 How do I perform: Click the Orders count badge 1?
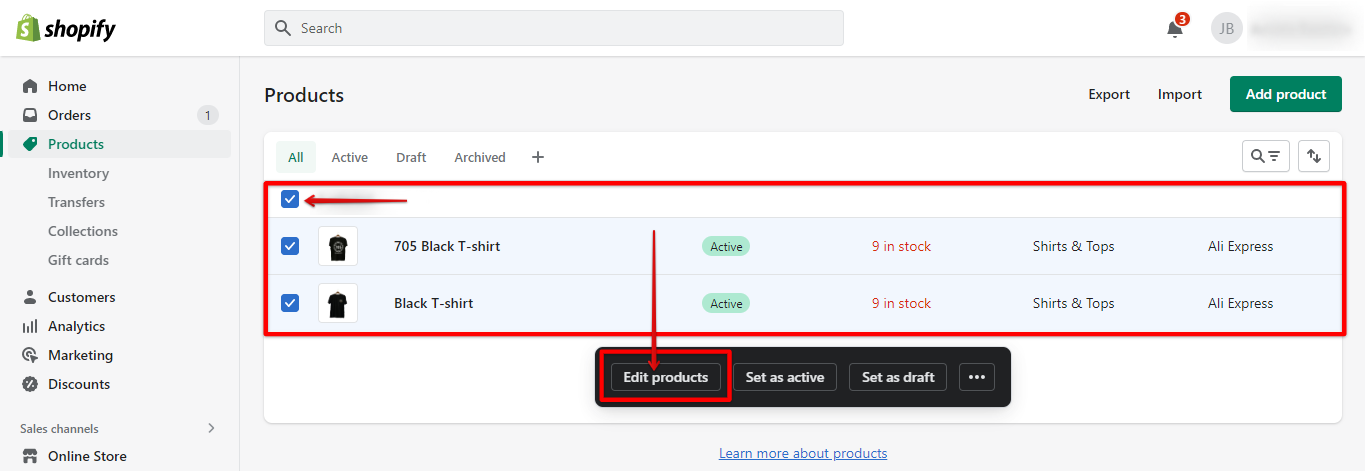coord(208,115)
